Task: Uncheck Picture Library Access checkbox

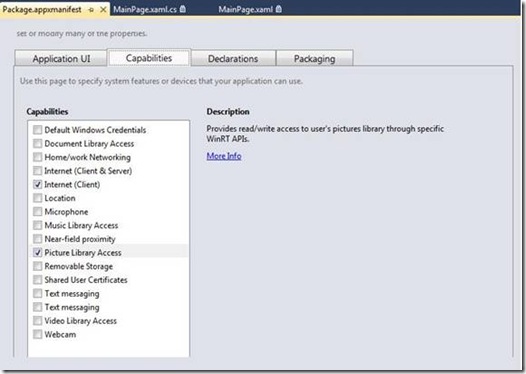Action: [x=38, y=253]
